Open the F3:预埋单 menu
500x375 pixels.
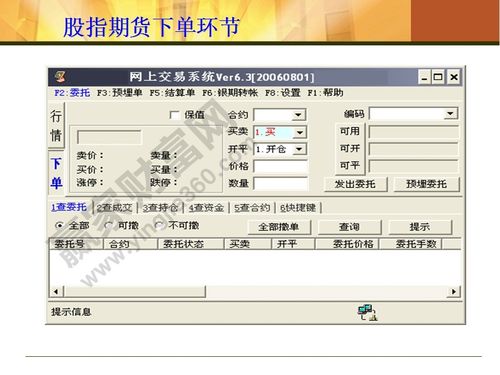119,93
